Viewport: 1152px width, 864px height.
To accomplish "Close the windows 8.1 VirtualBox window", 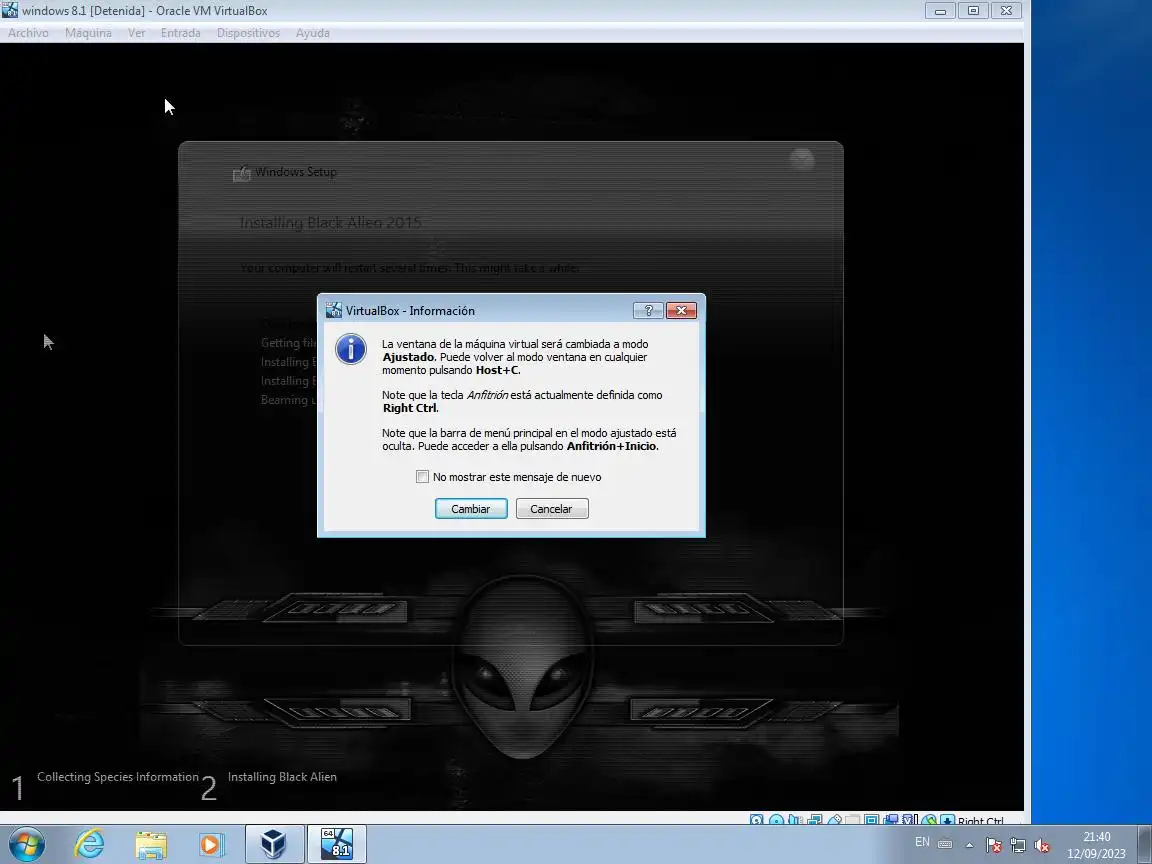I will [x=1006, y=11].
